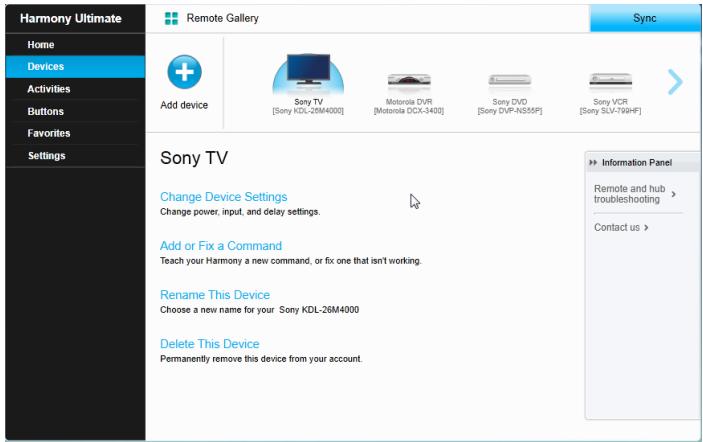
Task: Click the [Sony SLV-799HF] model label
Action: coord(610,111)
